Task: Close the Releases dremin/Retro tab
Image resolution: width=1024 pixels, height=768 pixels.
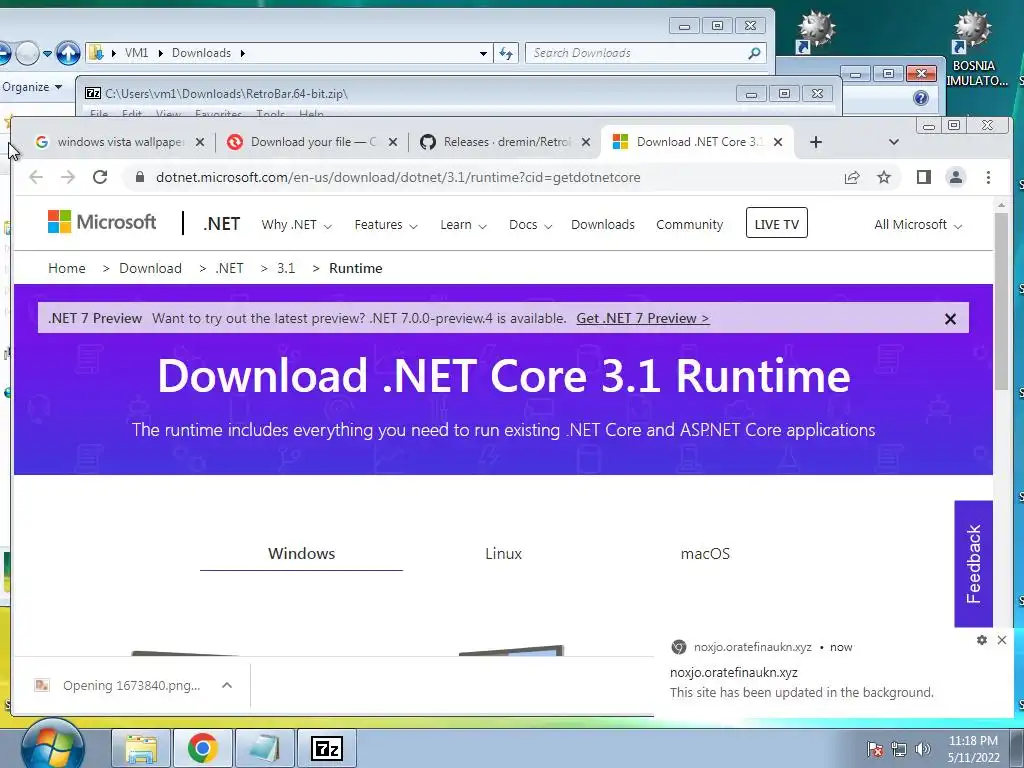Action: (586, 142)
